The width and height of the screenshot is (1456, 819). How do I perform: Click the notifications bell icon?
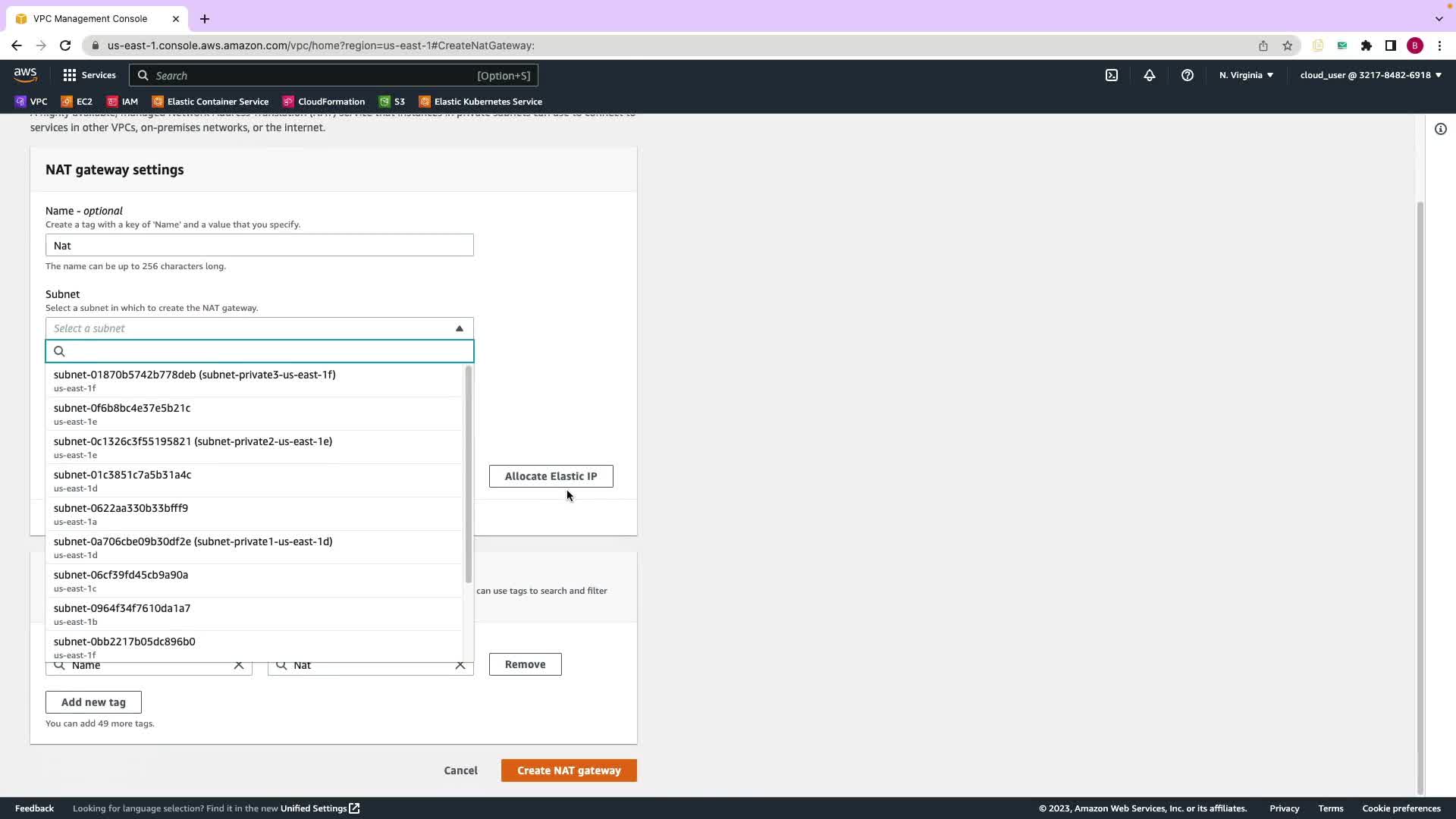1150,75
